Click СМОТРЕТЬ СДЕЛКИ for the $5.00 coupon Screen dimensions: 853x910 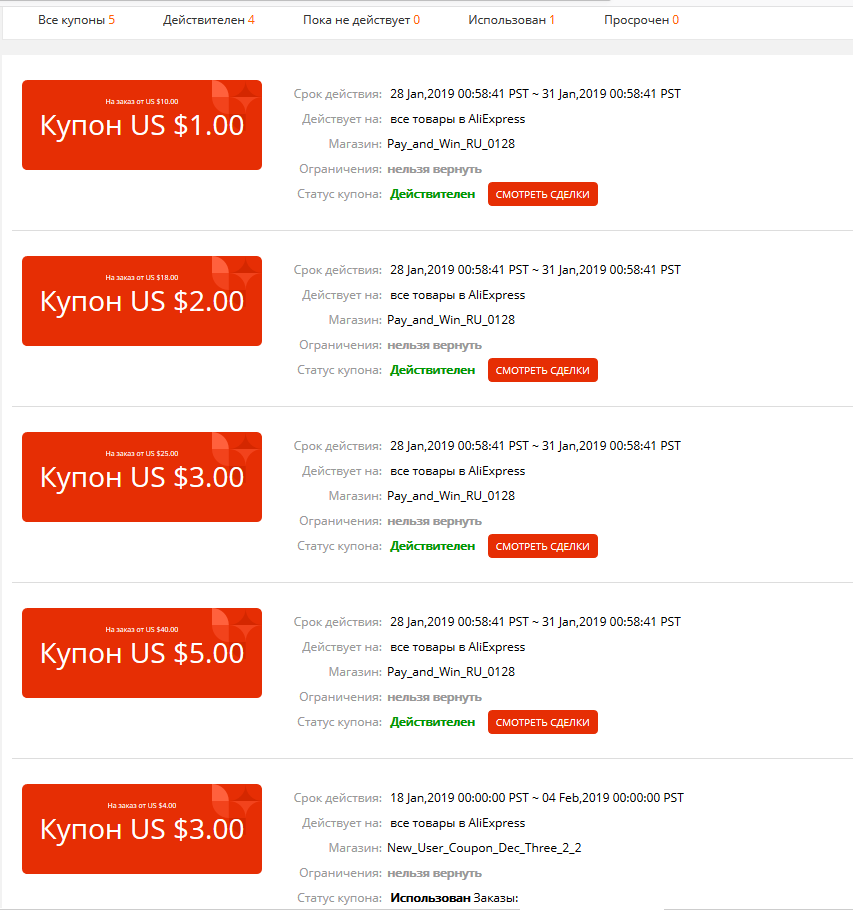pyautogui.click(x=543, y=722)
